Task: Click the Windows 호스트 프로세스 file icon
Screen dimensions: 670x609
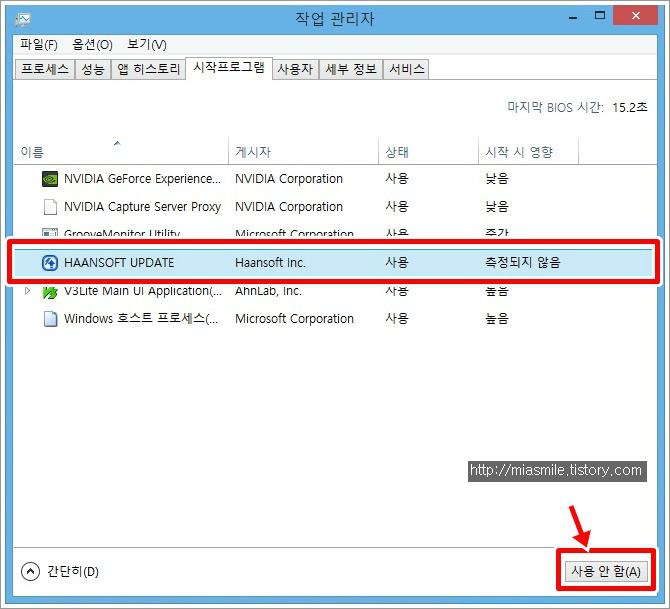Action: pyautogui.click(x=50, y=319)
